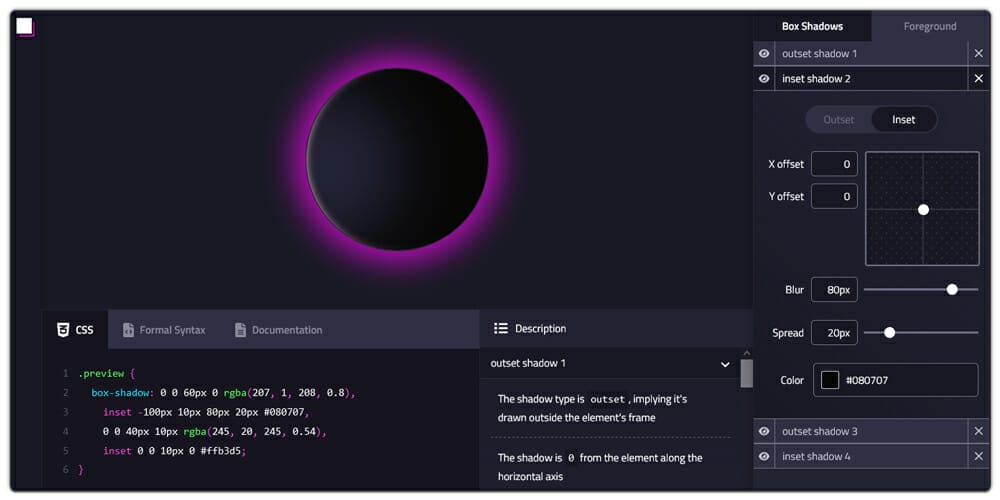
Task: Switch to the Foreground tab
Action: tap(930, 27)
